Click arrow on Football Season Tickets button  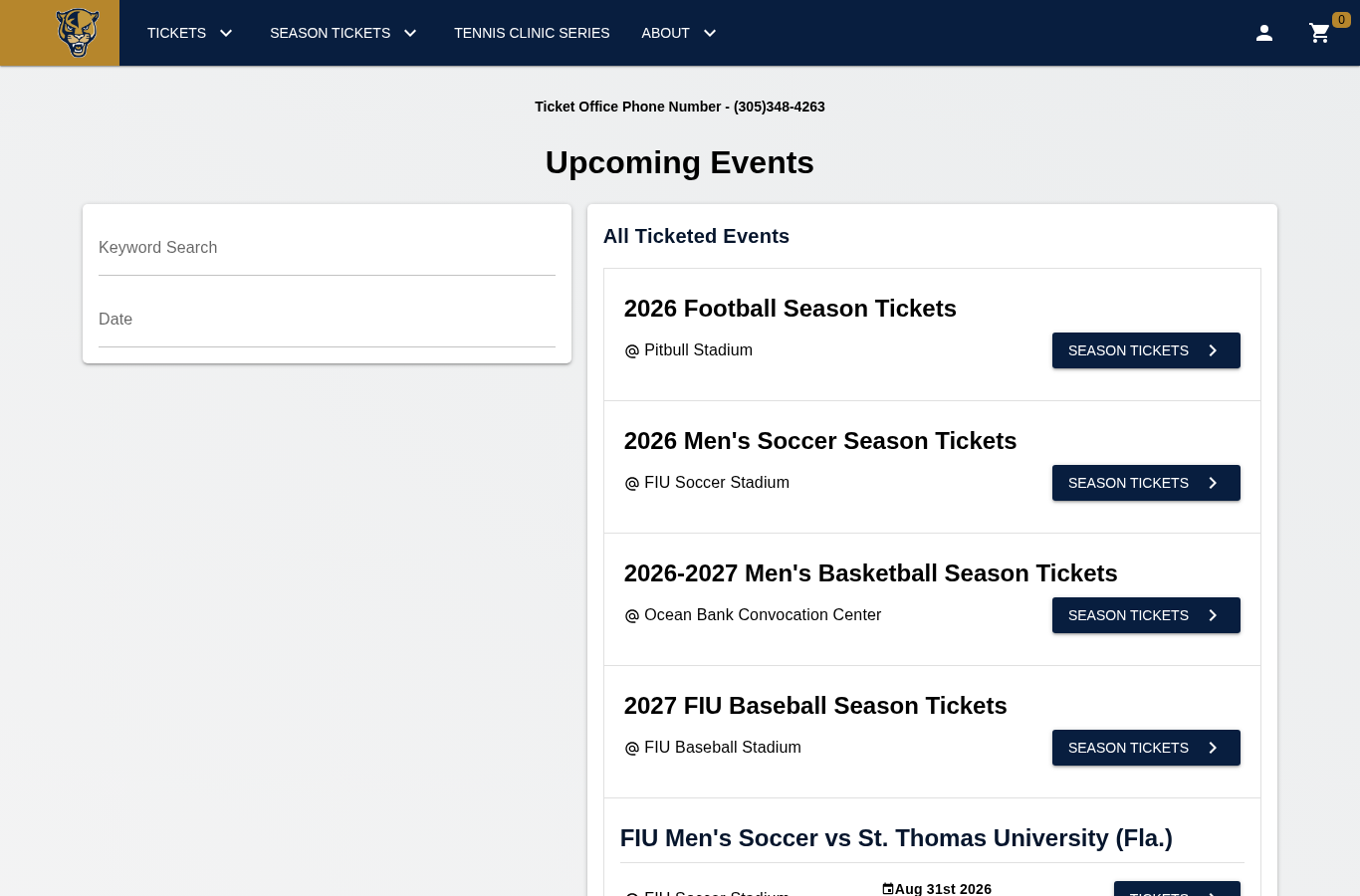coord(1213,350)
